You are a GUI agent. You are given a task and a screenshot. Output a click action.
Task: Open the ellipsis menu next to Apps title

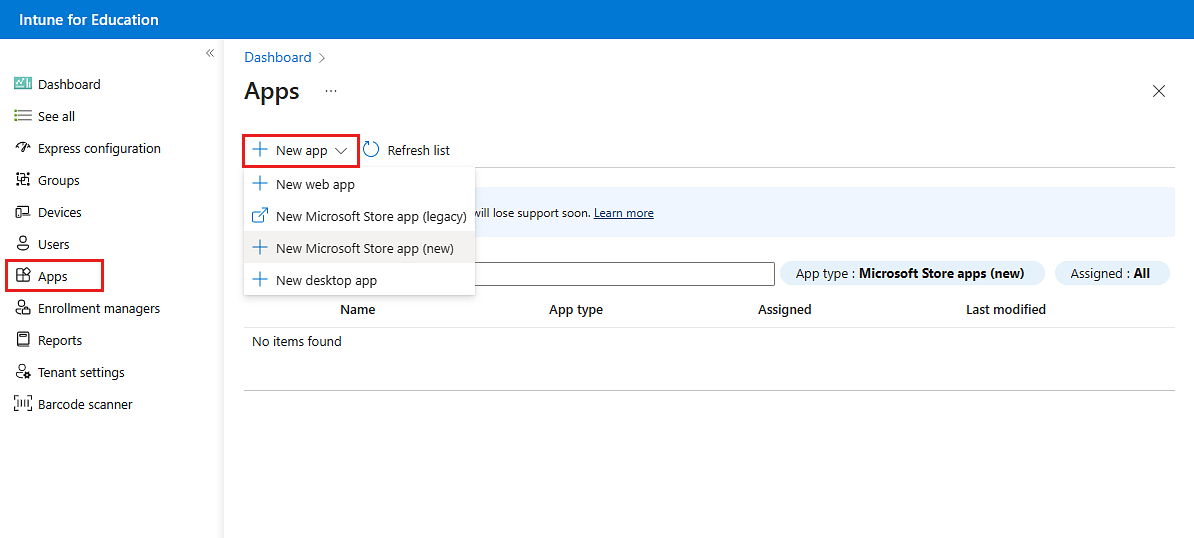330,91
